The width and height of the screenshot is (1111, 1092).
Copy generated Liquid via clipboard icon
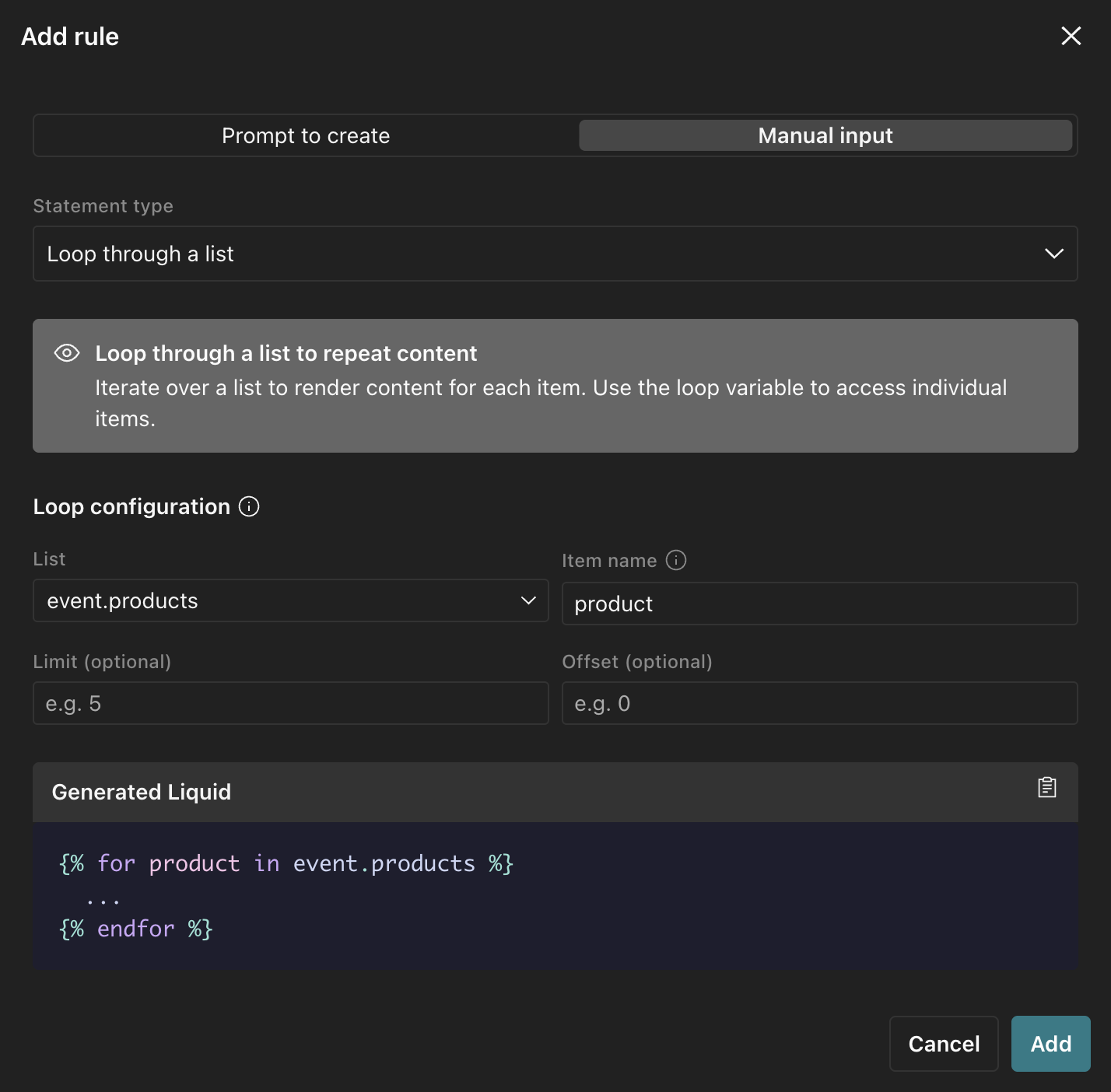(x=1046, y=788)
